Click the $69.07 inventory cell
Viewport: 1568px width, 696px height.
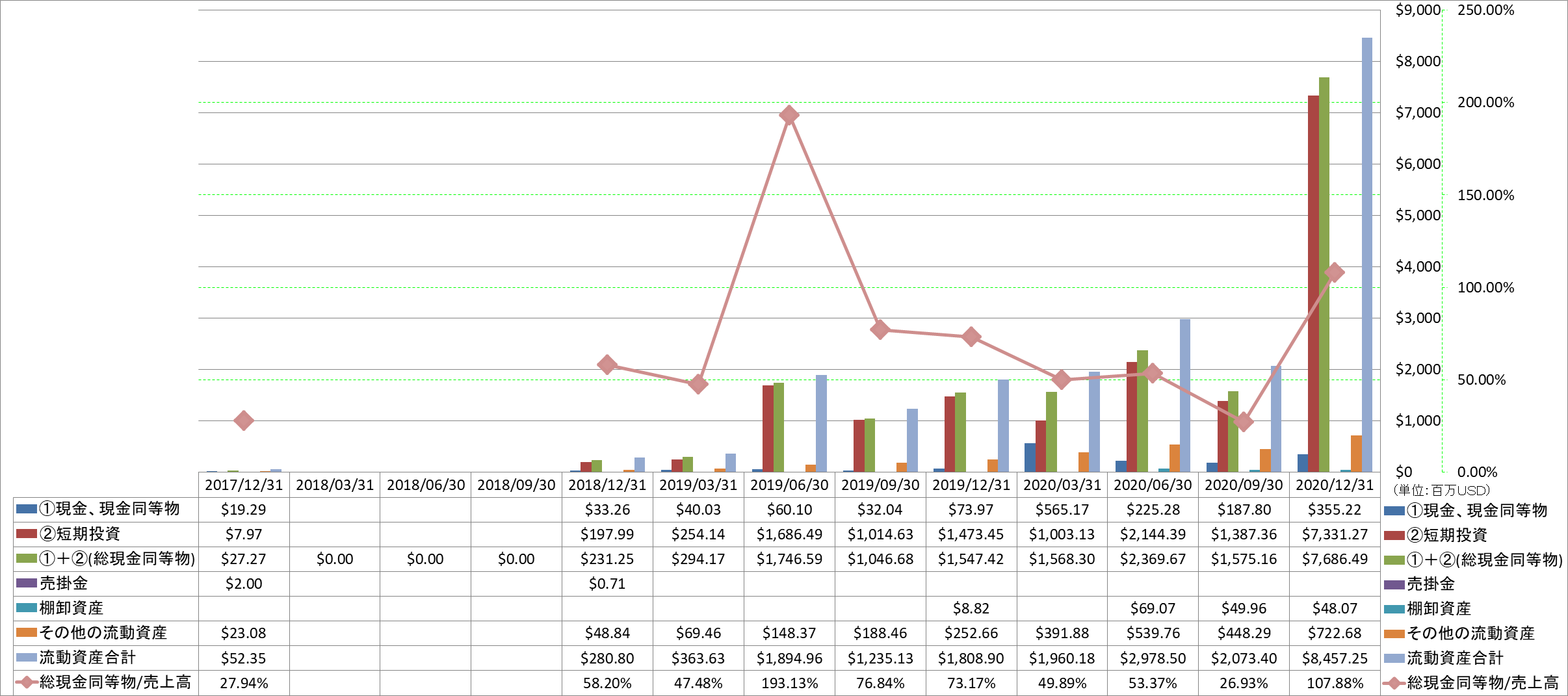(x=1153, y=608)
